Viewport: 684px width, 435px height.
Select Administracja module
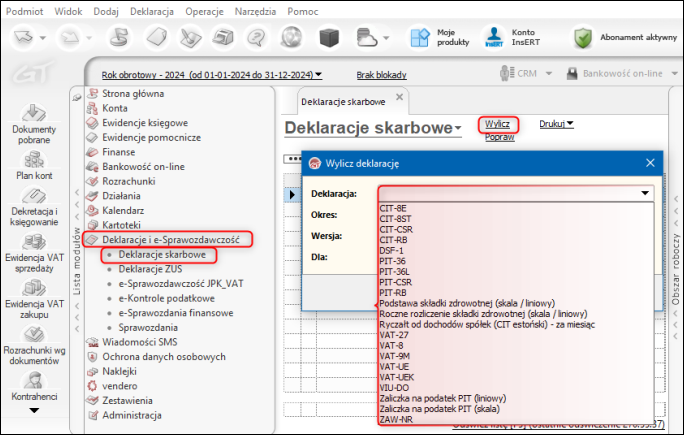click(131, 415)
